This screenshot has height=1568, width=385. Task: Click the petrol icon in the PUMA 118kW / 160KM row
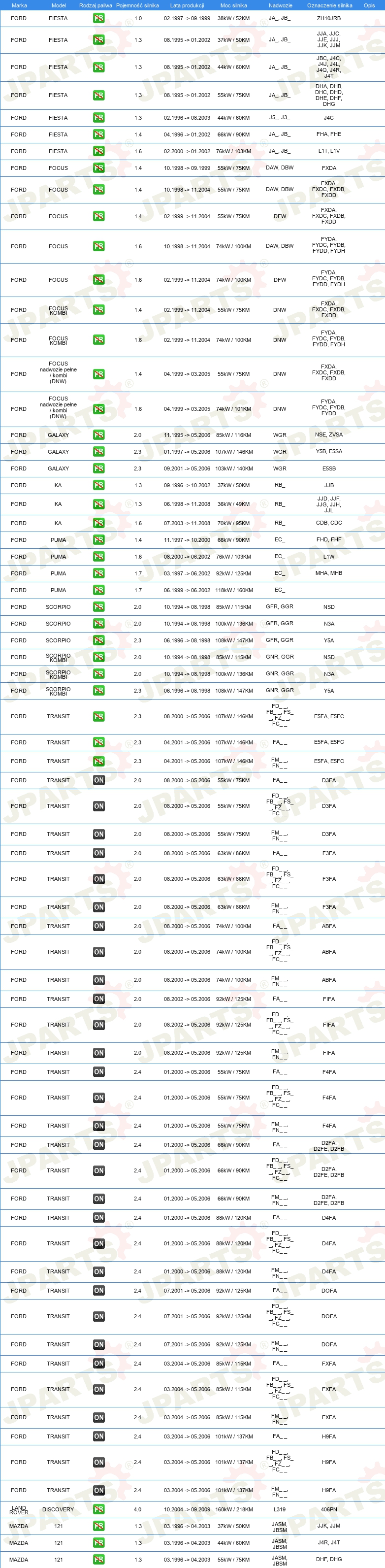[98, 590]
